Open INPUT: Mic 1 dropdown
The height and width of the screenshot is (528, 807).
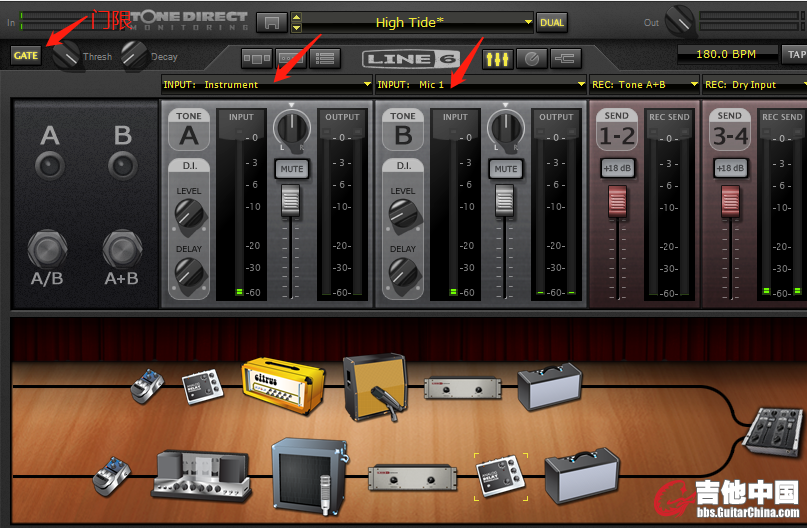(x=481, y=84)
